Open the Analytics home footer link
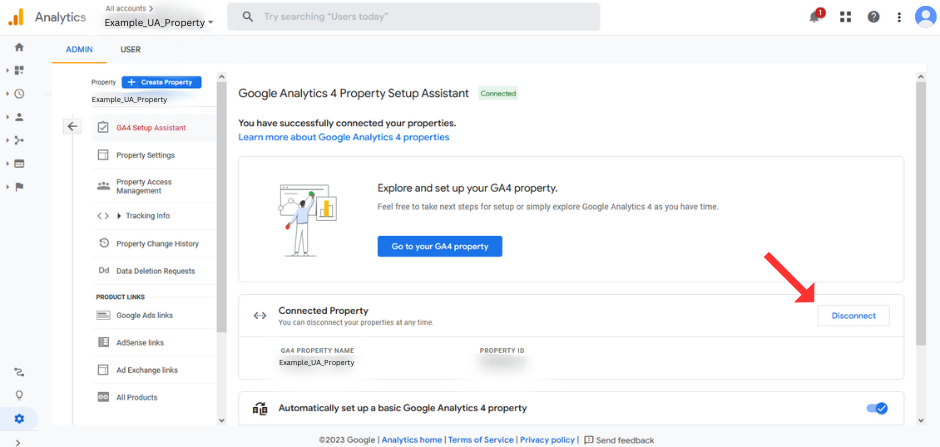940x447 pixels. pyautogui.click(x=412, y=440)
